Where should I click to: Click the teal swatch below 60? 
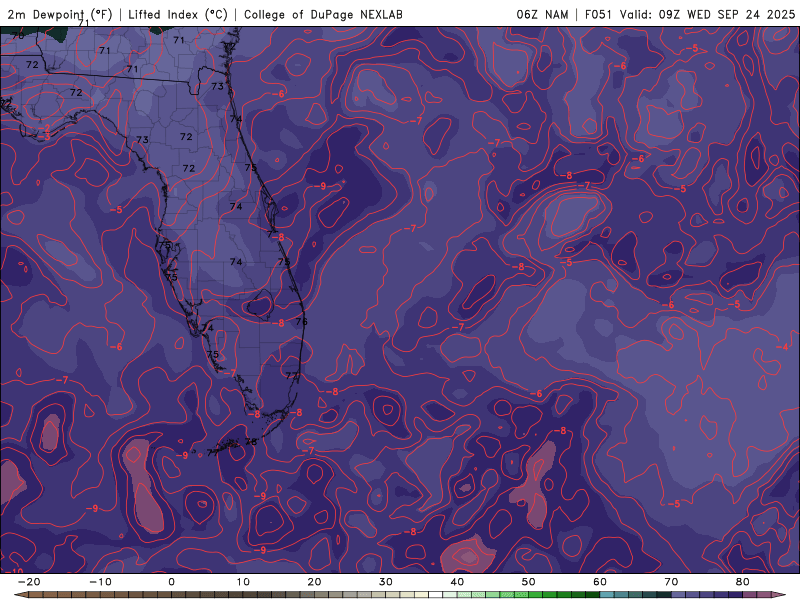click(607, 595)
